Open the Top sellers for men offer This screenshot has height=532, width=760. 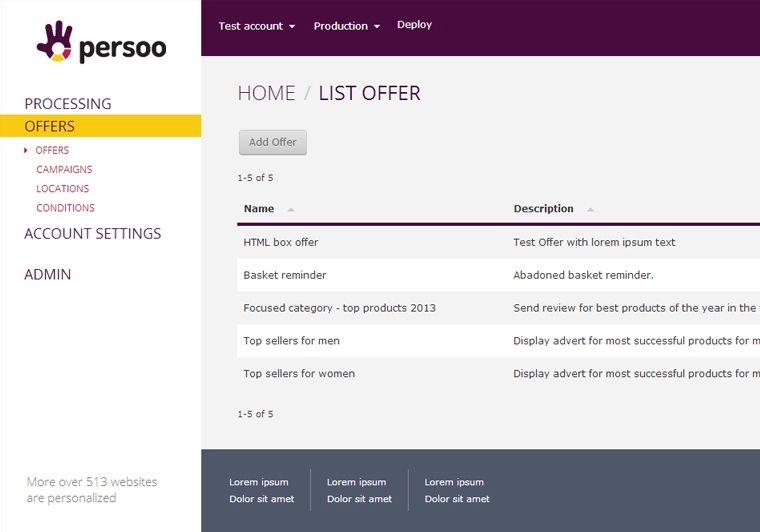click(x=292, y=341)
